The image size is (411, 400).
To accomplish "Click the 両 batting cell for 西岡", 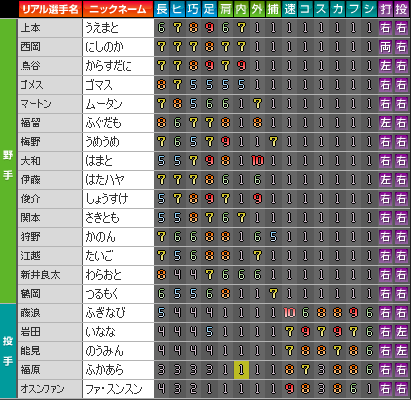I will (x=386, y=47).
